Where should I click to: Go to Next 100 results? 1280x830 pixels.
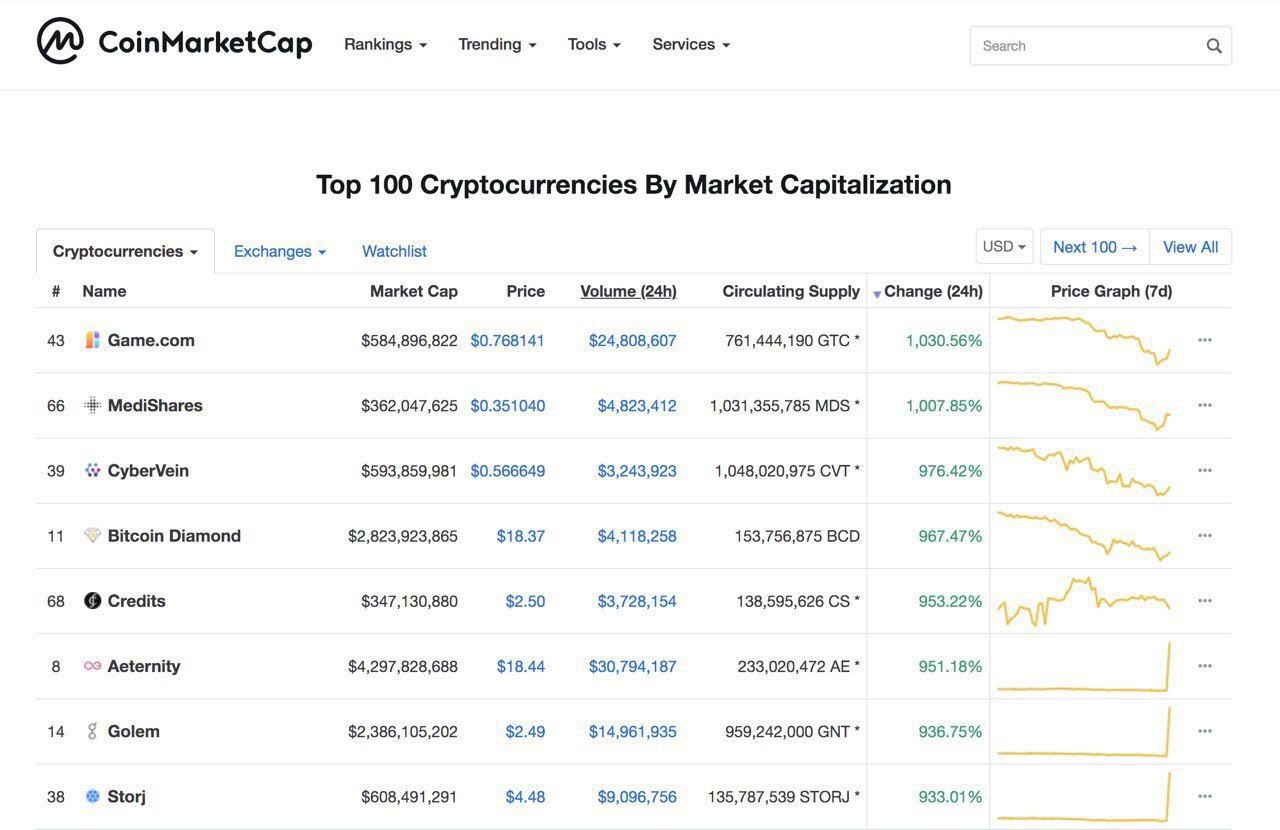click(1094, 247)
